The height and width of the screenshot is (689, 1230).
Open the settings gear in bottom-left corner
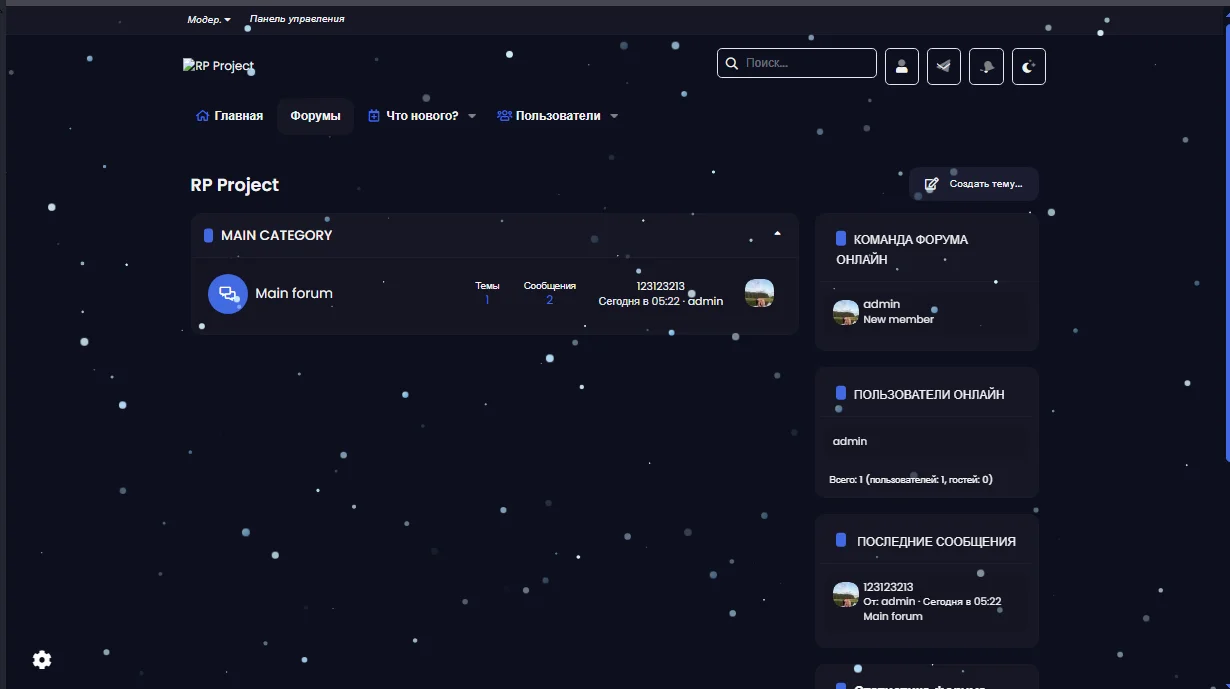point(42,660)
